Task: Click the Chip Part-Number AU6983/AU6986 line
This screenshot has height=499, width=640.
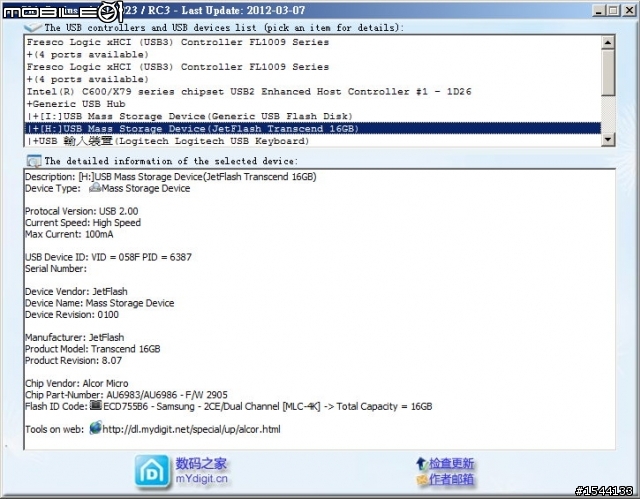Action: click(126, 395)
